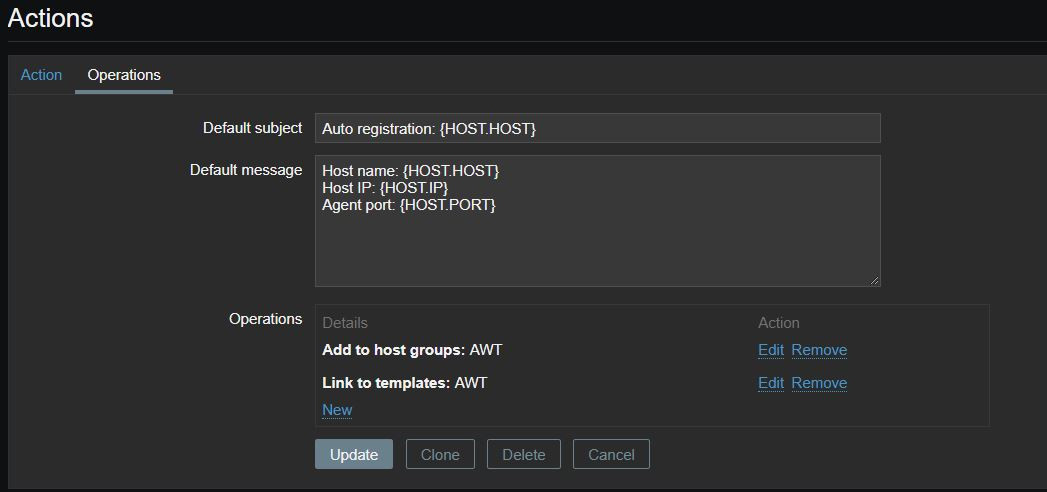
Task: Edit the Add to host groups operation
Action: [771, 350]
